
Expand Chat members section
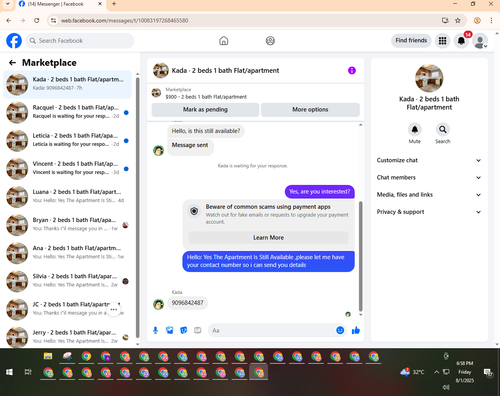pyautogui.click(x=429, y=178)
